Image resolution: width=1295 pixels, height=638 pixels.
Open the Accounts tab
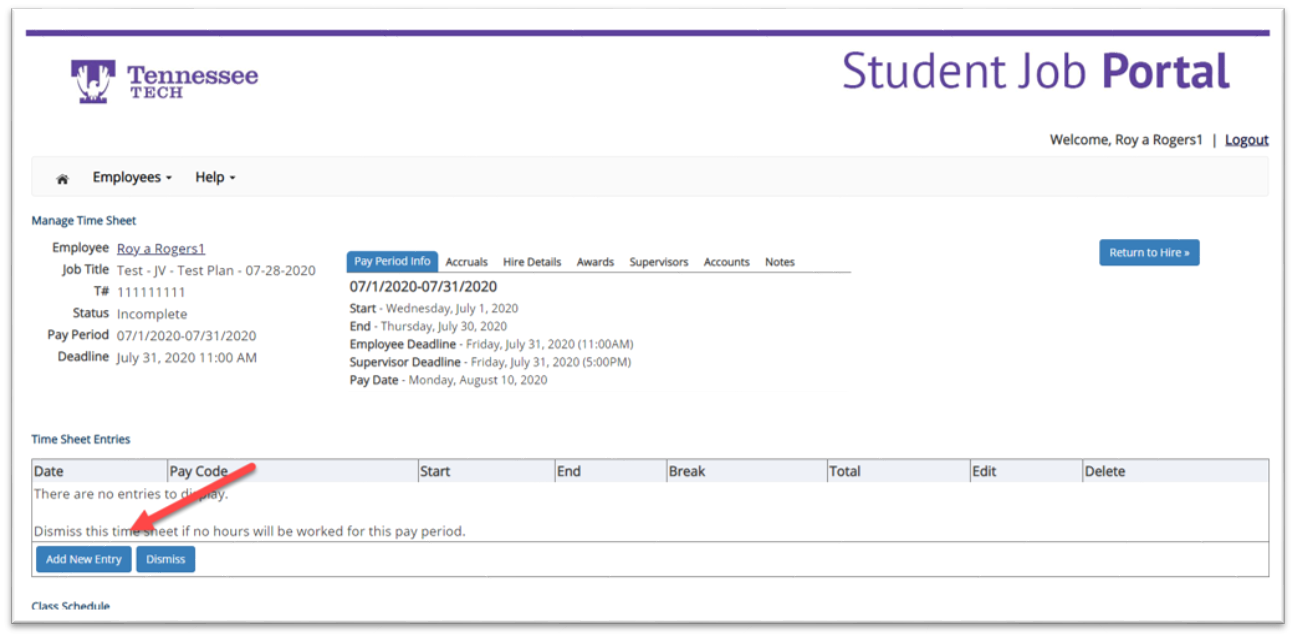[x=726, y=262]
